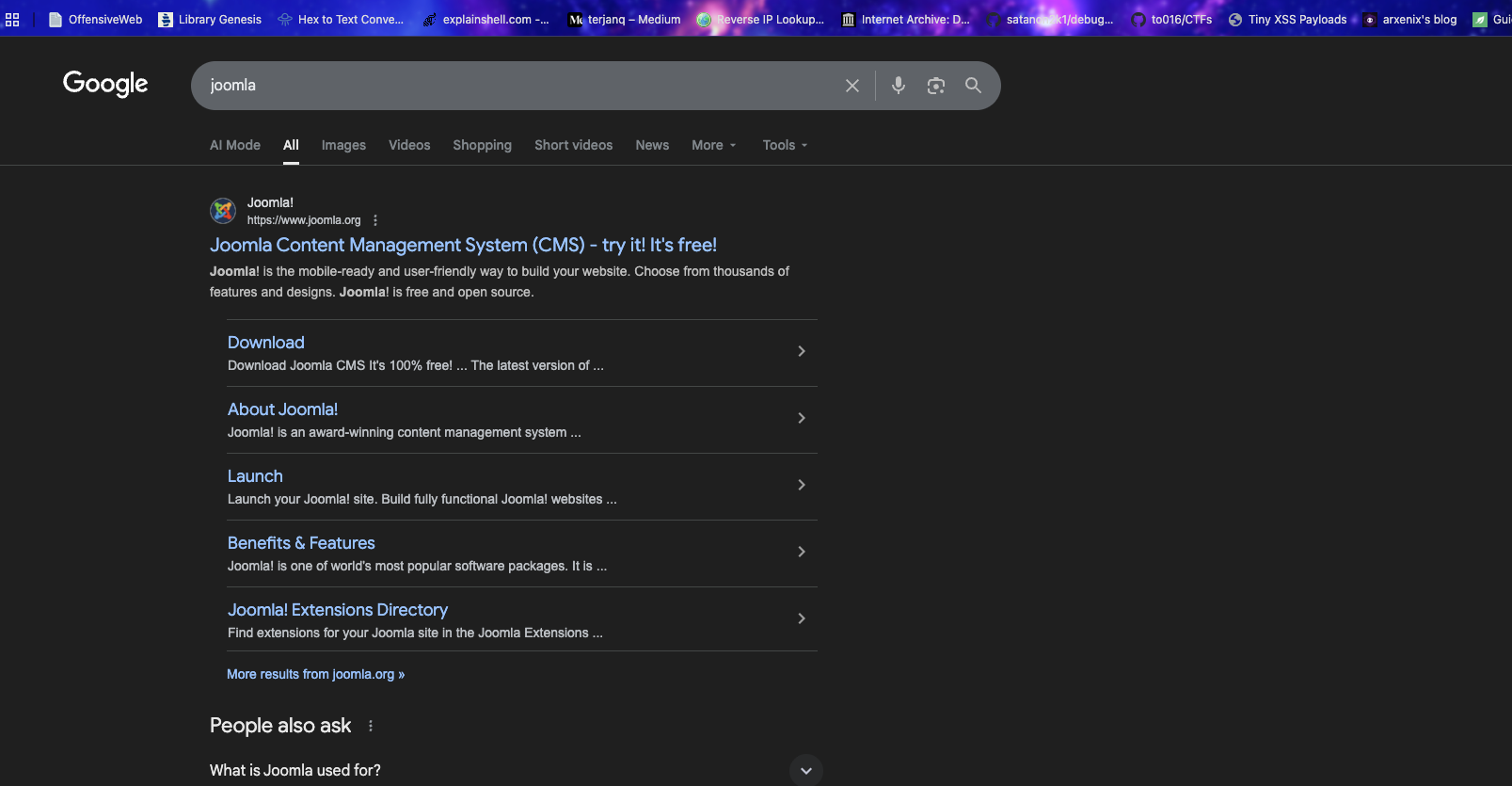Click the 'Find extensions for your Joomla site' snippet
This screenshot has width=1512, height=786.
pos(415,633)
